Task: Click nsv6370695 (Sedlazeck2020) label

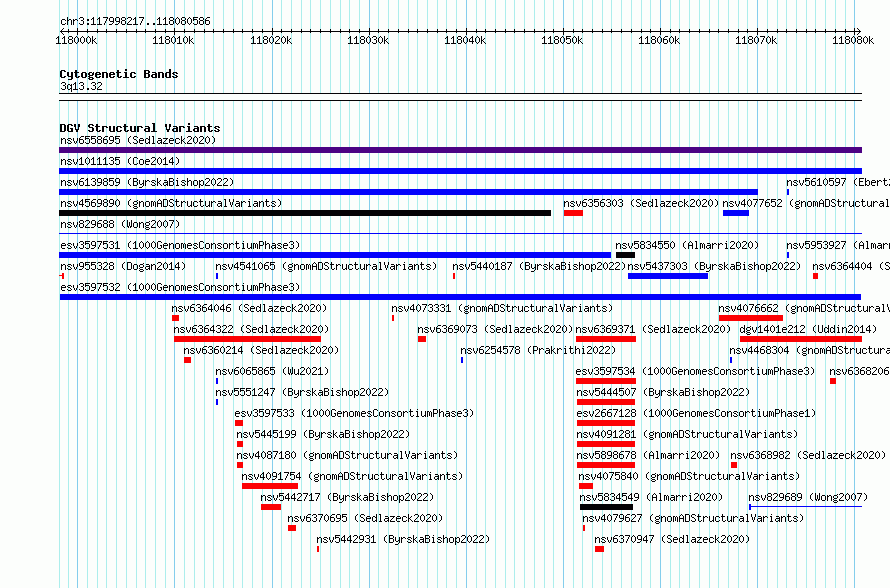Action: (x=365, y=518)
